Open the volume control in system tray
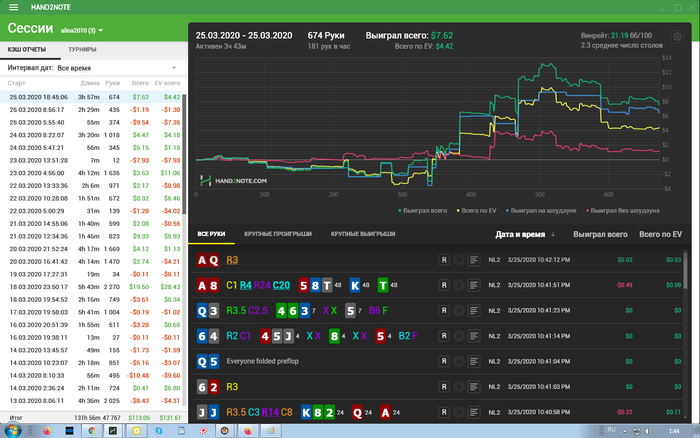Image resolution: width=700 pixels, height=438 pixels. [648, 431]
